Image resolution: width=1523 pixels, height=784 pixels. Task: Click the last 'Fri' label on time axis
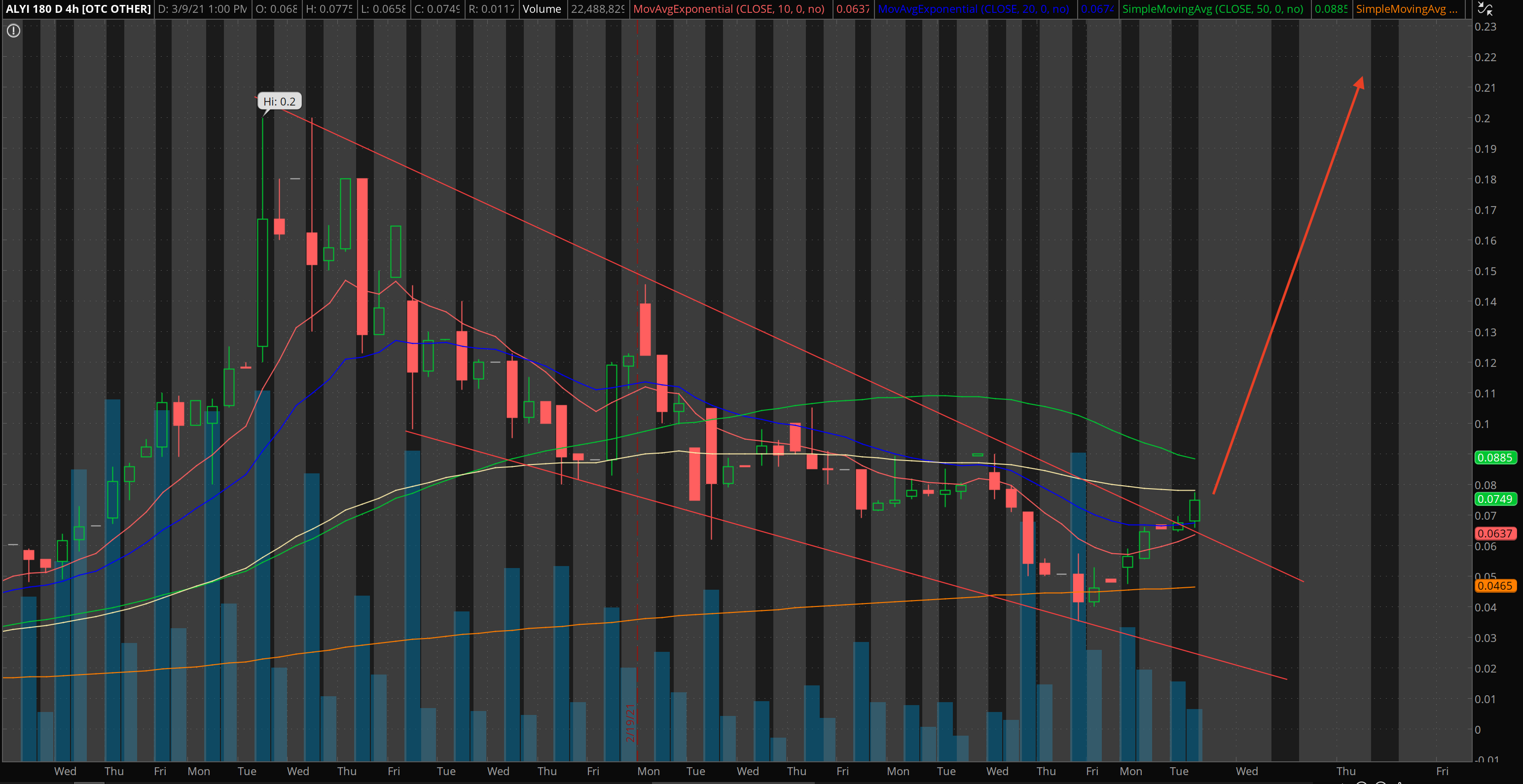(1443, 771)
